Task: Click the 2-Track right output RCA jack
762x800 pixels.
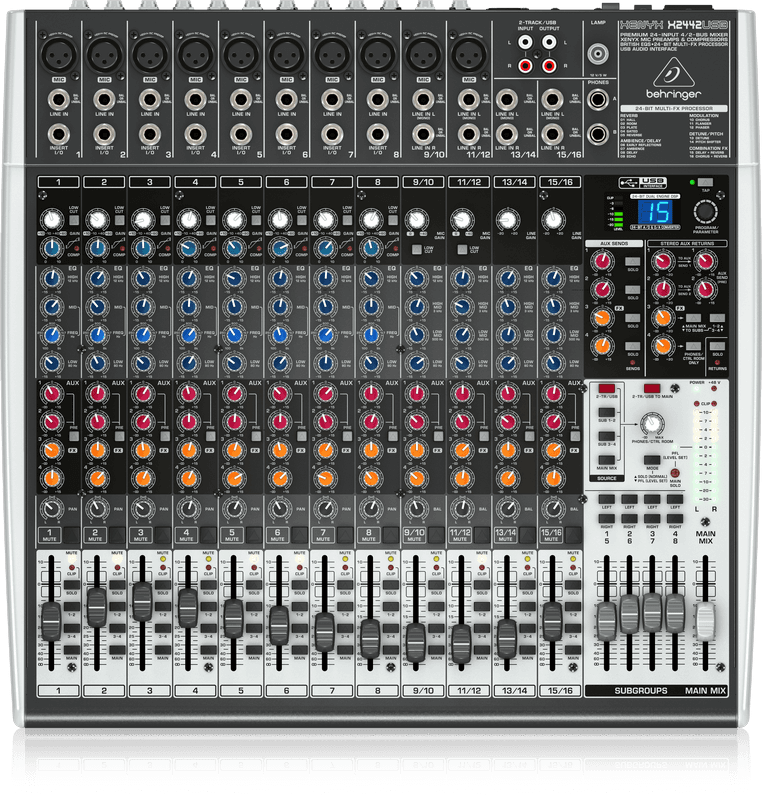Action: [x=549, y=65]
